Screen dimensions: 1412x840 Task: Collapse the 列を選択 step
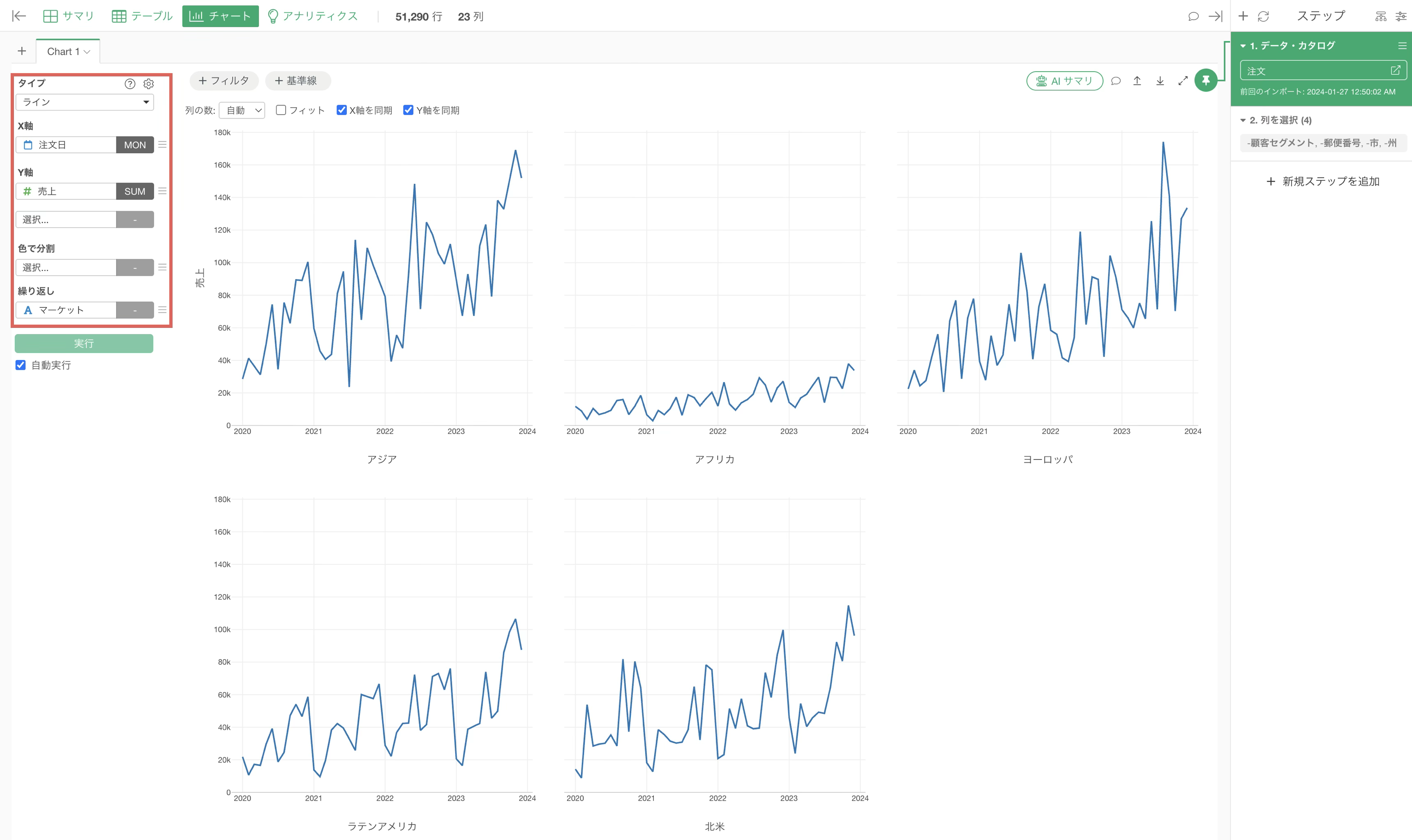point(1243,120)
